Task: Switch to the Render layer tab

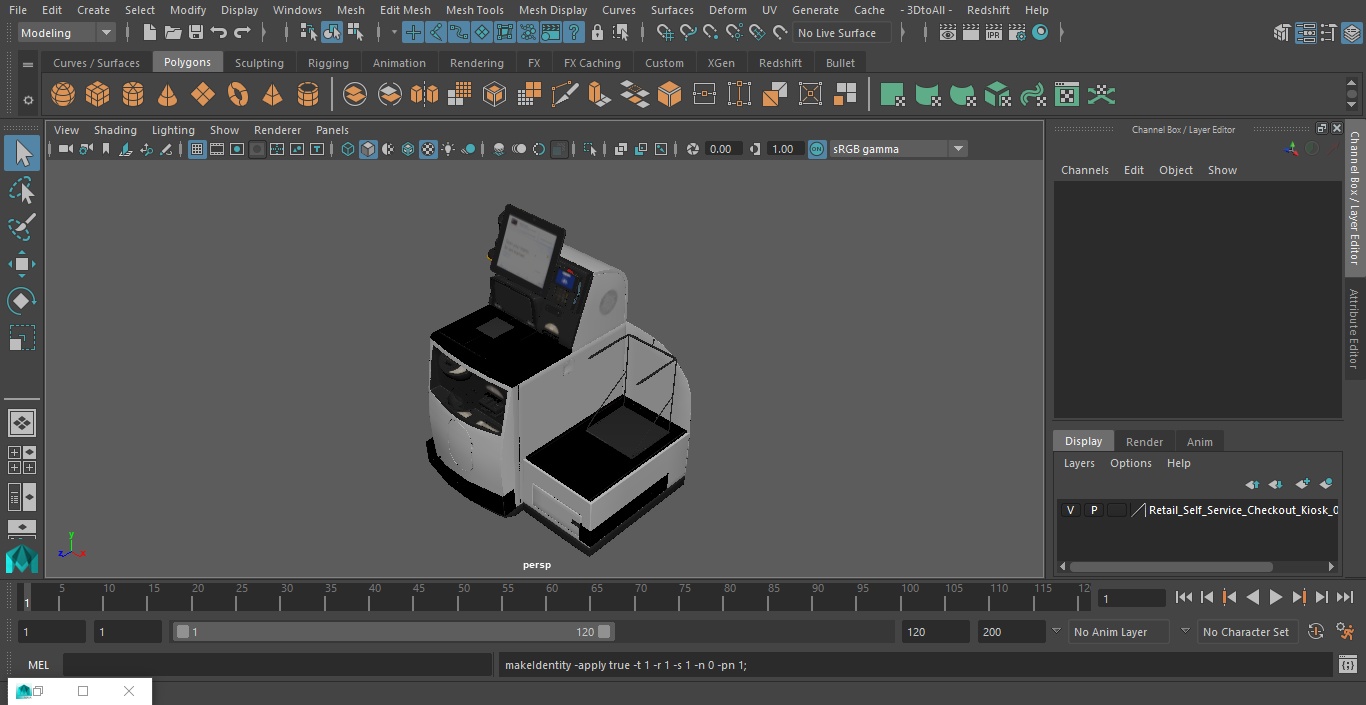Action: pyautogui.click(x=1144, y=442)
